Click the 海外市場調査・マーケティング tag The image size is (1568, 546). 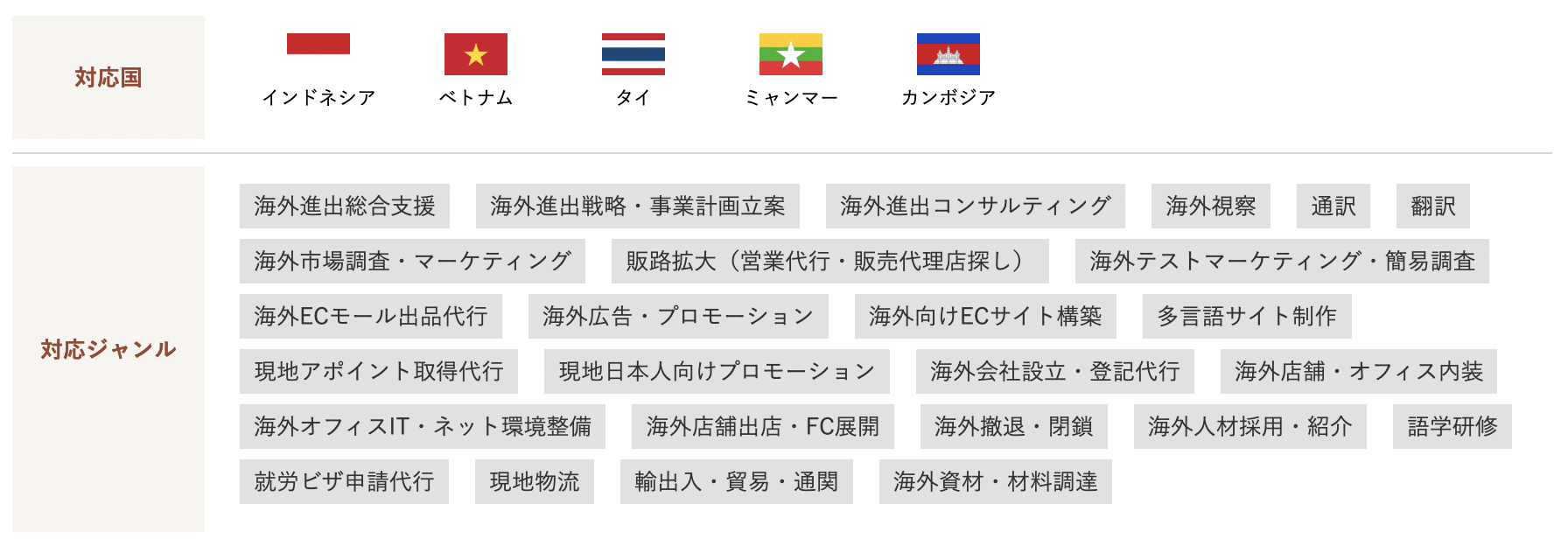coord(412,261)
